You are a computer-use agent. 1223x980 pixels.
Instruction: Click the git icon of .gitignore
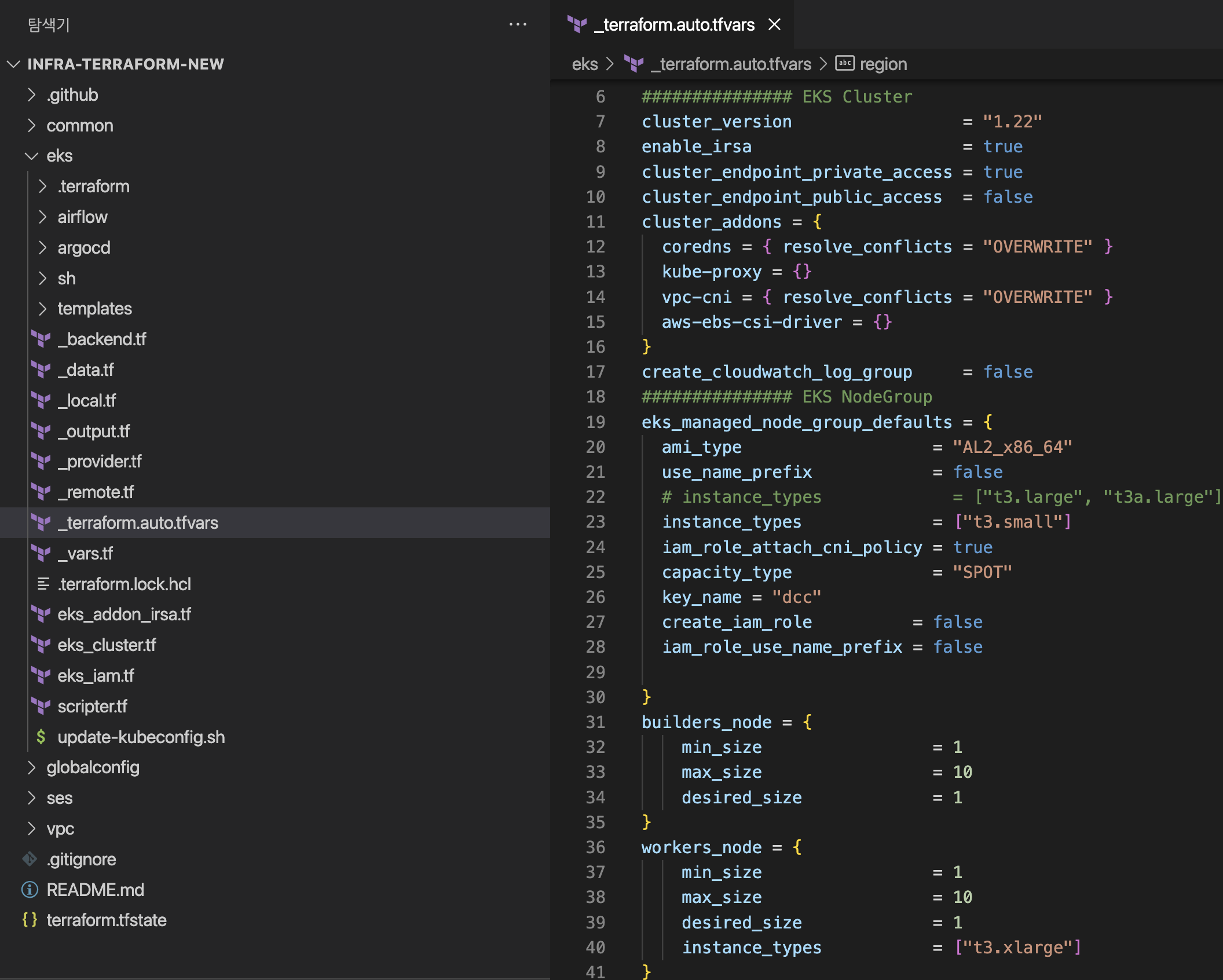click(30, 859)
